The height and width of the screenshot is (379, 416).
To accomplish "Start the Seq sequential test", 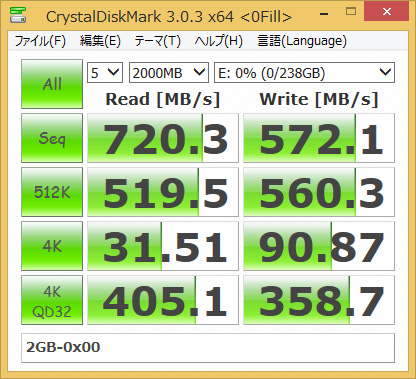I will coord(52,138).
